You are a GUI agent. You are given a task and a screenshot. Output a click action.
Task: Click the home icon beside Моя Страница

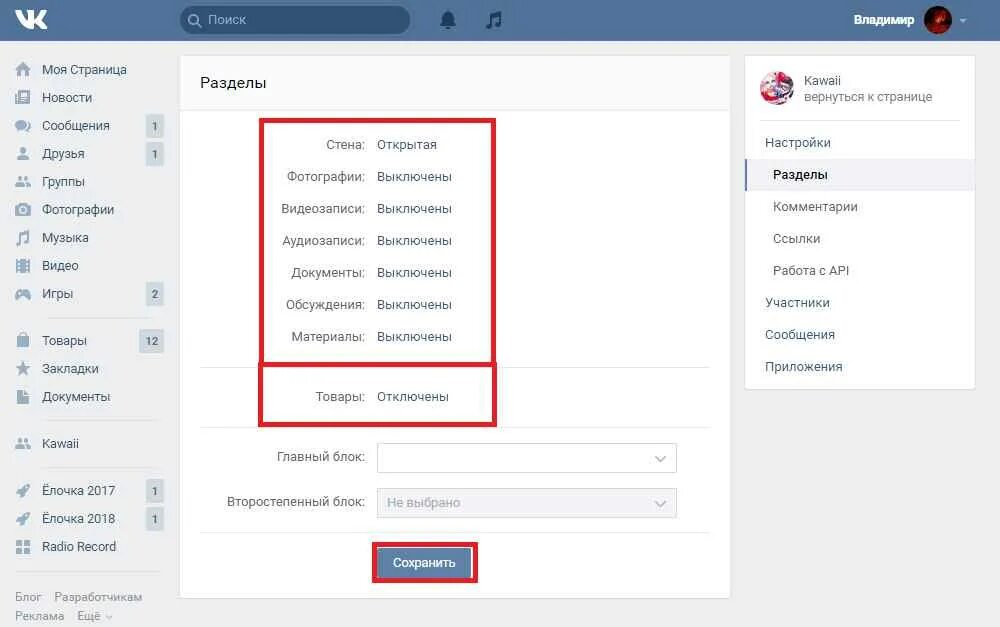click(x=23, y=70)
